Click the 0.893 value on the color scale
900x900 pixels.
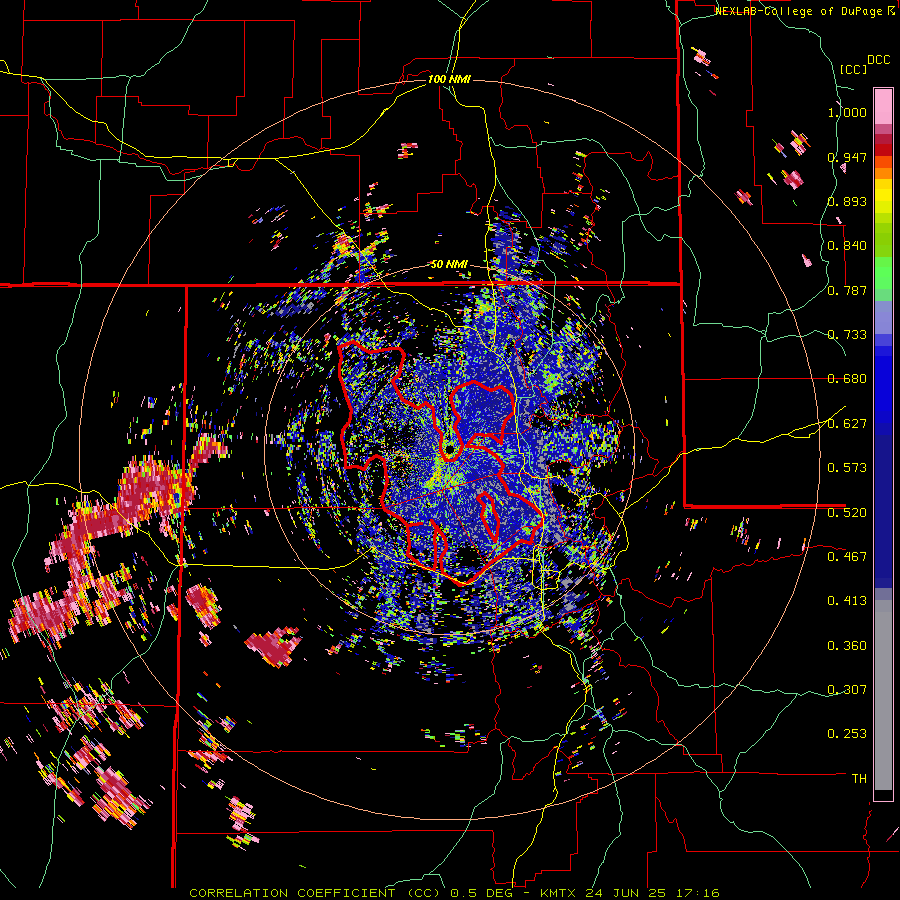click(x=847, y=201)
